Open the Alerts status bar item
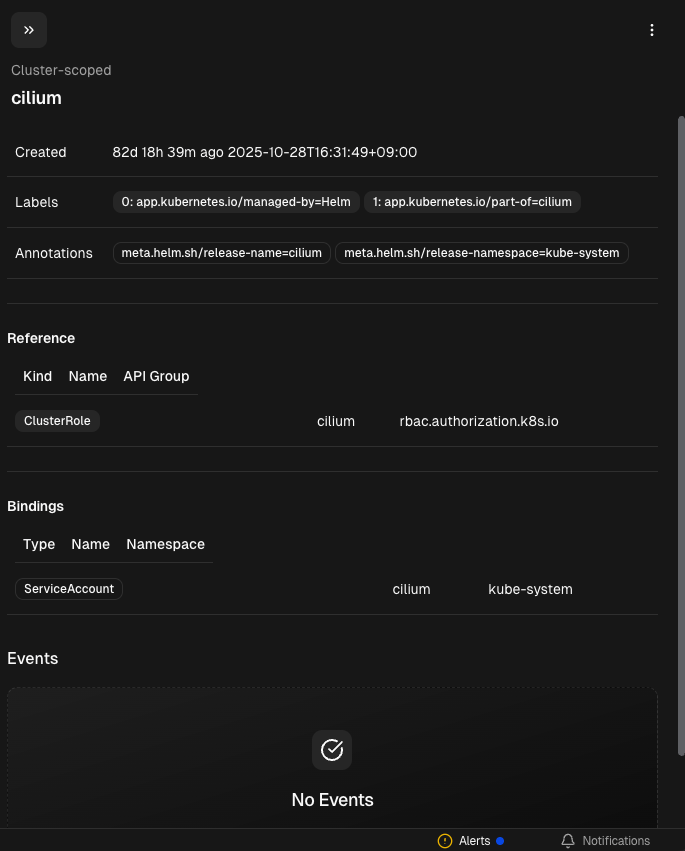Screen dimensions: 685x851 (474, 841)
